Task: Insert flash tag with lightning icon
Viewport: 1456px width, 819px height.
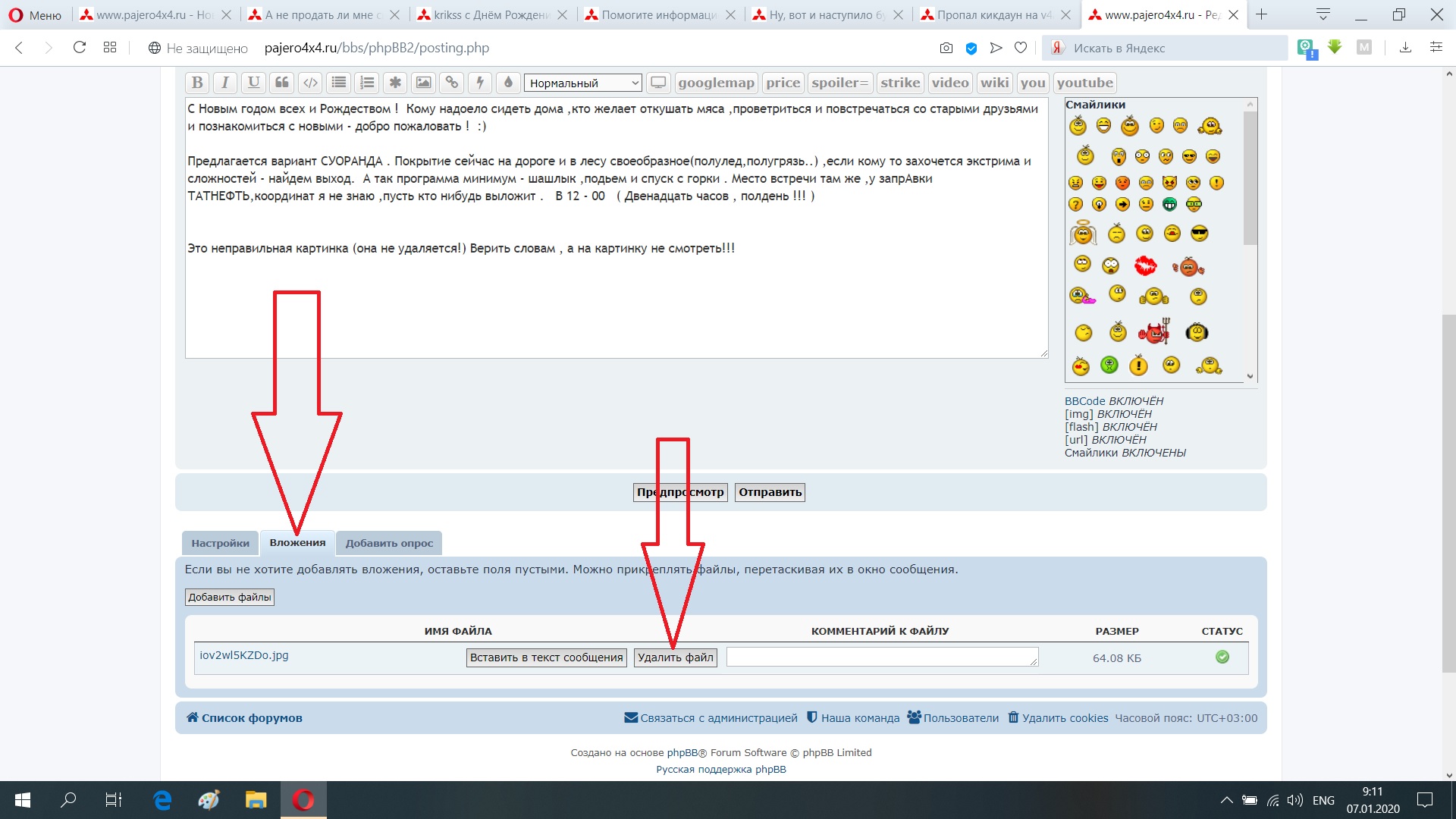Action: click(x=480, y=83)
